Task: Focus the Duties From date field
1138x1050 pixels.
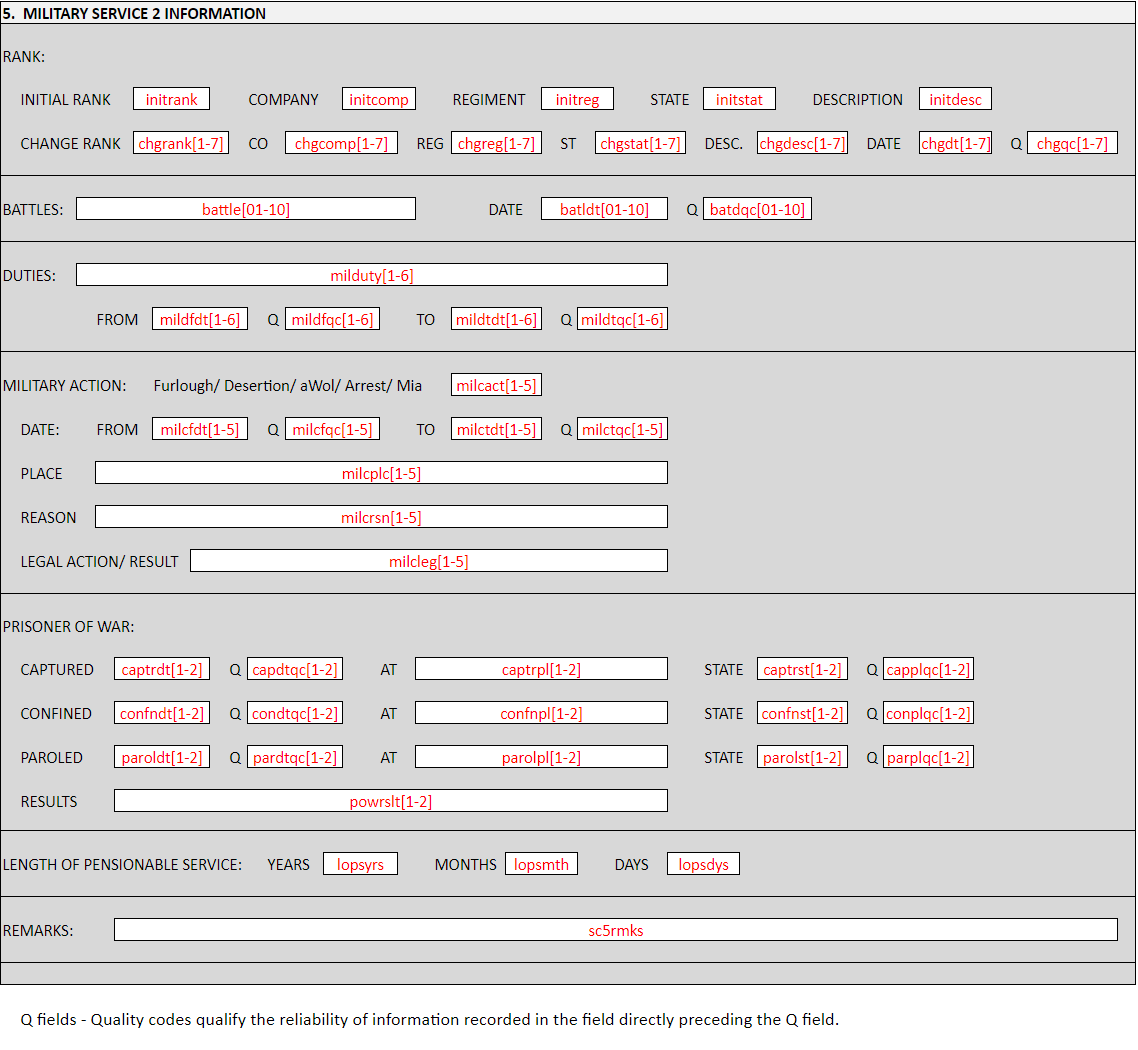Action: tap(200, 319)
